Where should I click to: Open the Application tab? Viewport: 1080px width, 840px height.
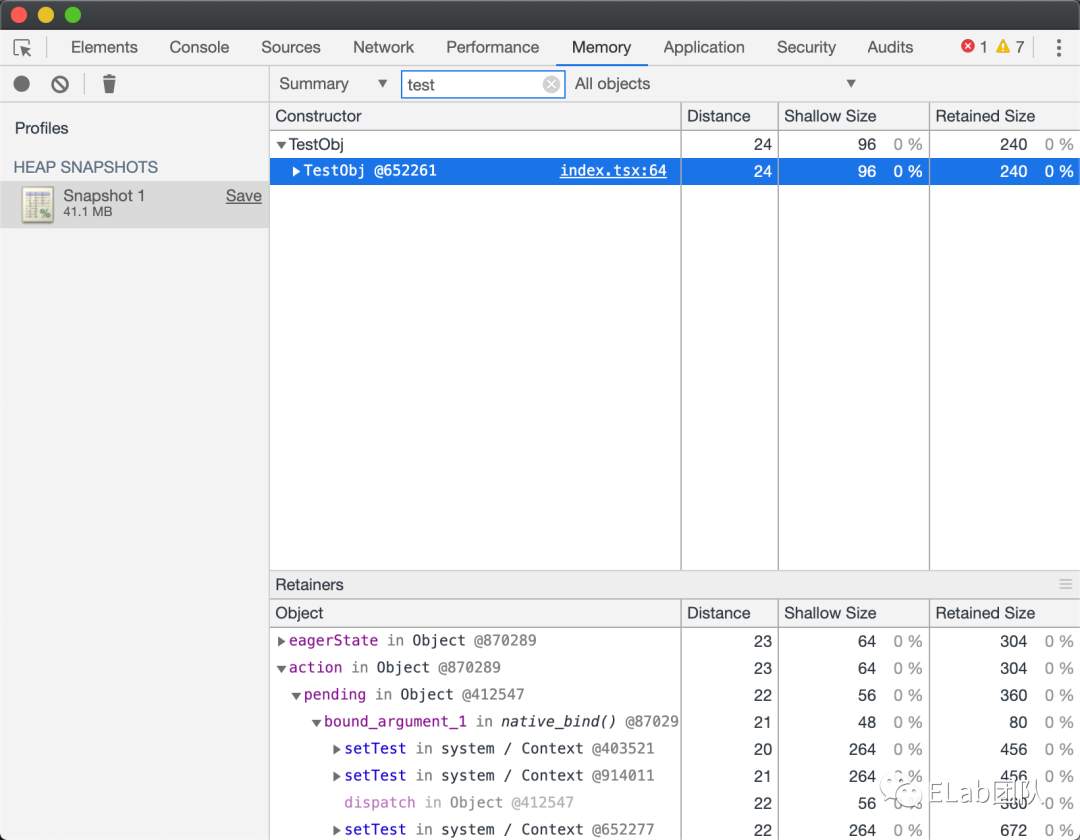(704, 48)
